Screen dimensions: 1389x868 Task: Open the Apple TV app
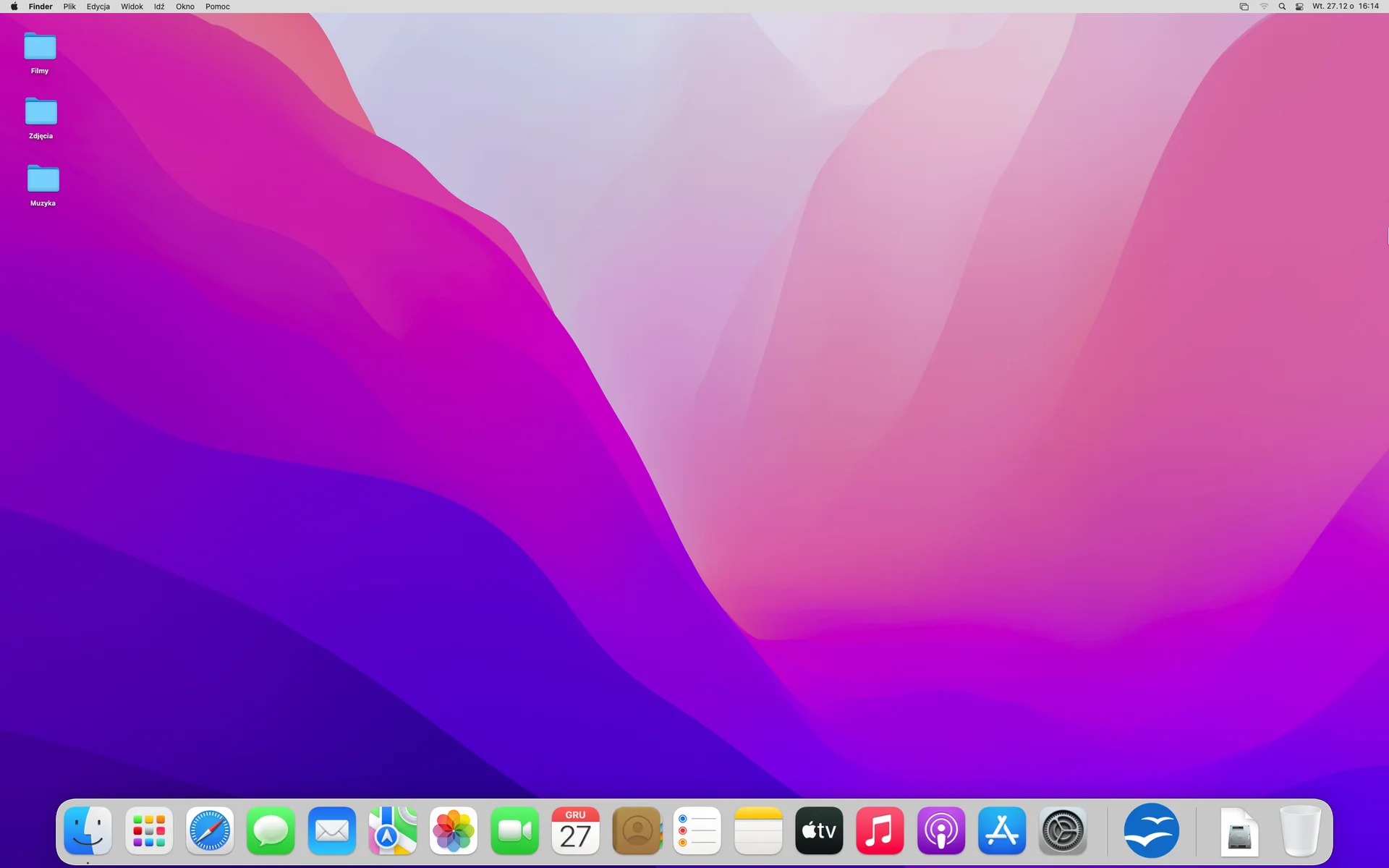click(819, 830)
